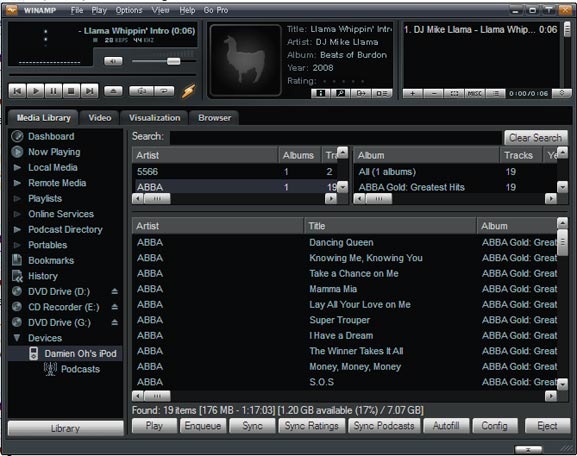Remove from playlist with the minus button
Viewport: 577px width, 456px height.
tap(434, 93)
